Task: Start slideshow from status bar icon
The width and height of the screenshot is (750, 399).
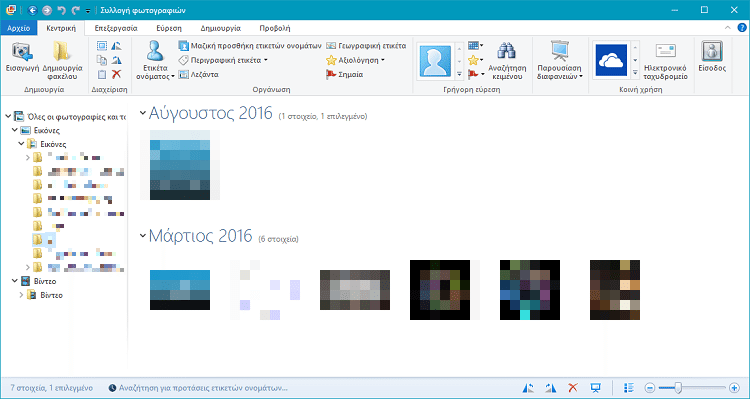Action: click(x=595, y=388)
